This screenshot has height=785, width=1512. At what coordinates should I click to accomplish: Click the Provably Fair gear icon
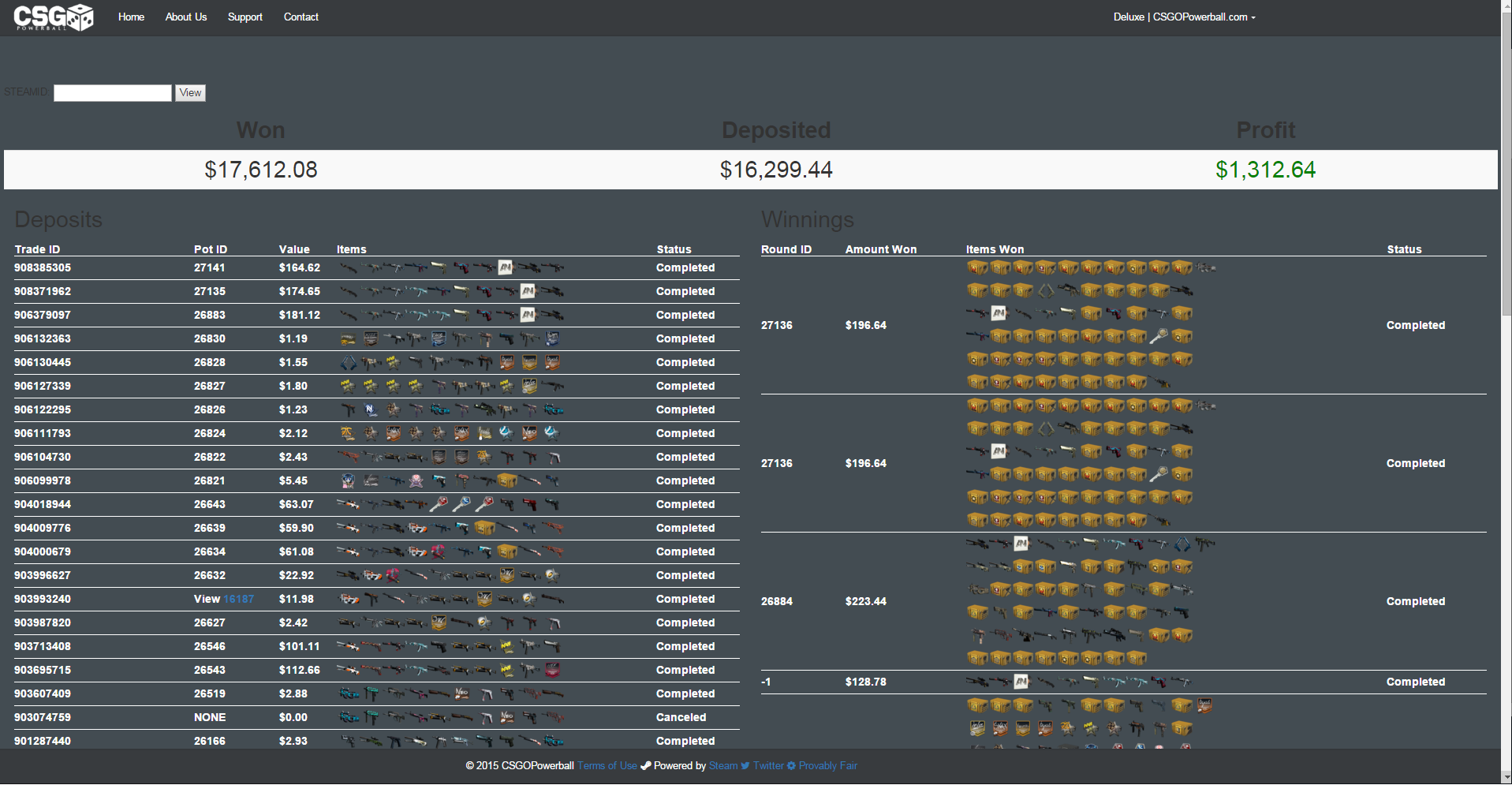[x=791, y=766]
